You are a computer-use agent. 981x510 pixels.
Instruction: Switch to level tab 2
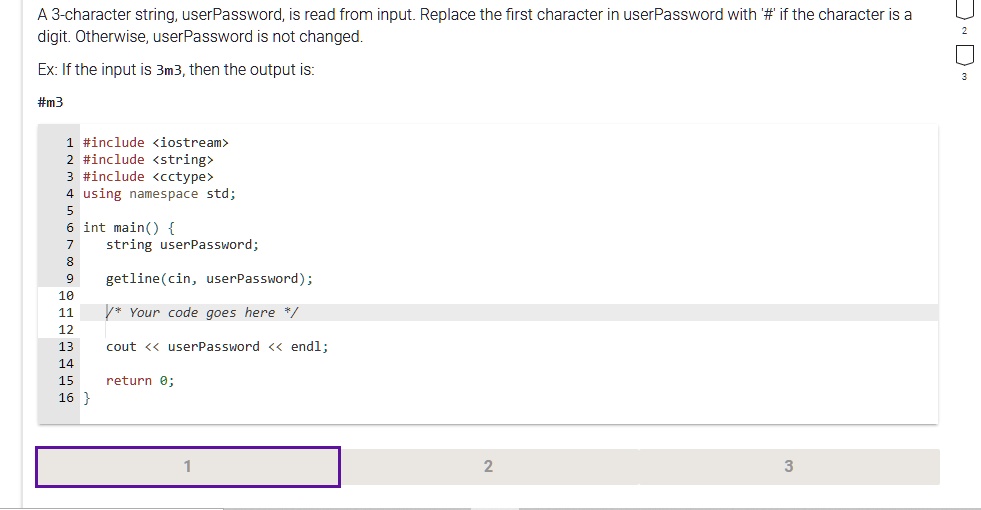[488, 467]
